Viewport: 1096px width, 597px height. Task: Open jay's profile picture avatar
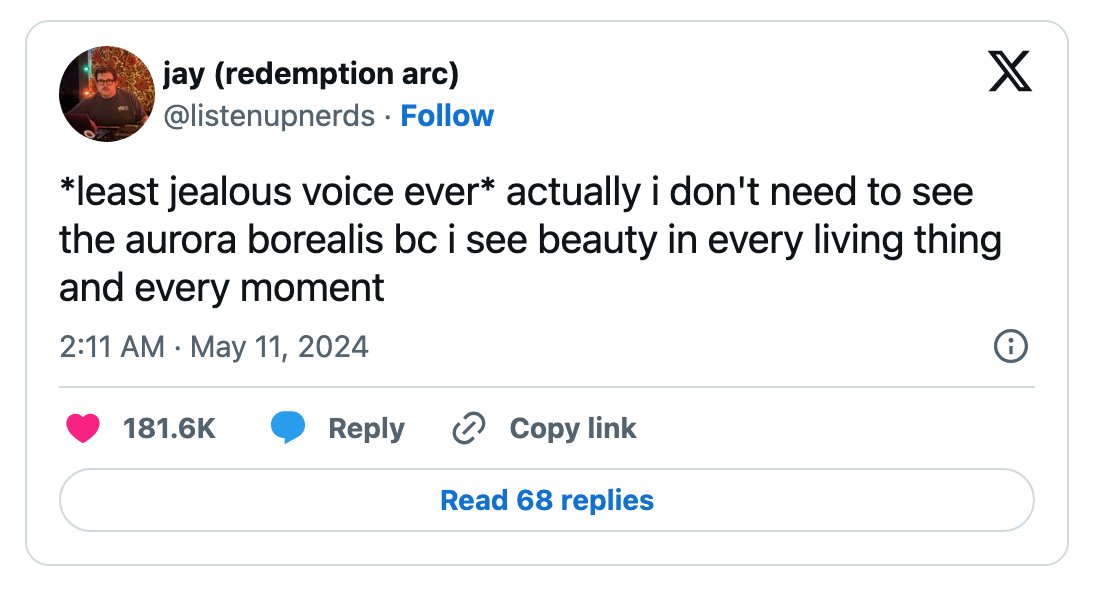click(x=107, y=94)
